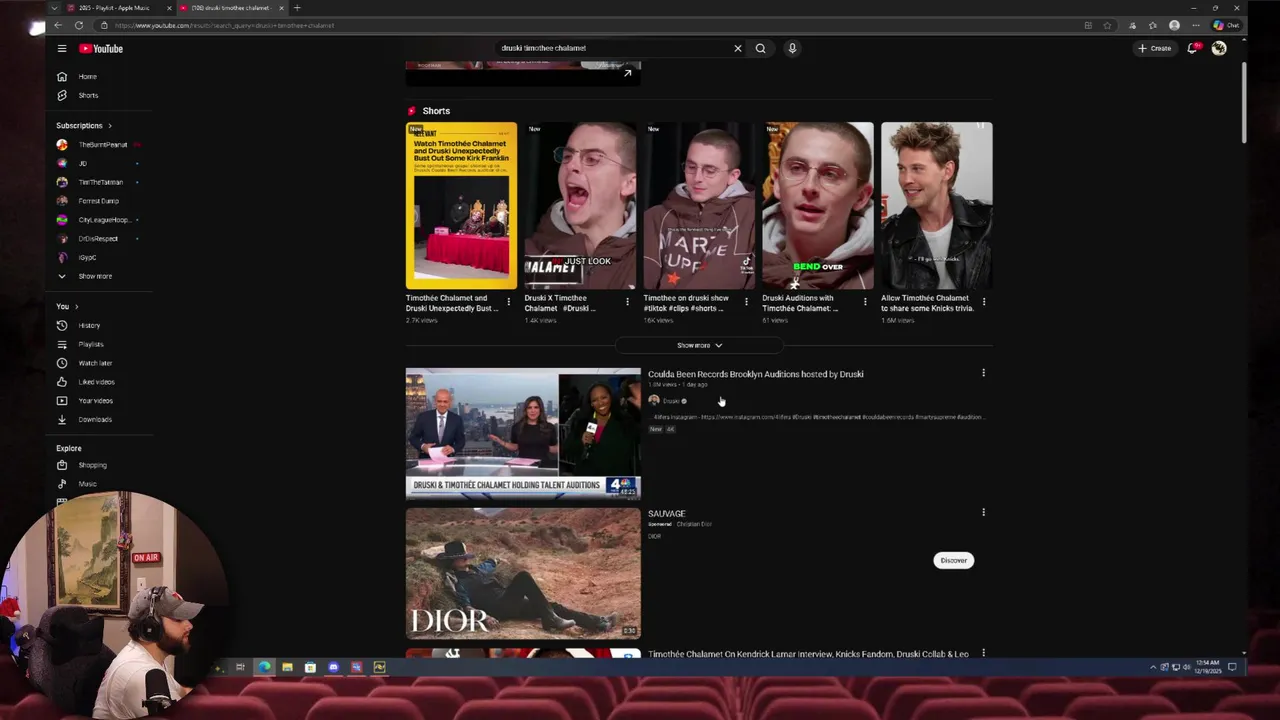Open the account avatar menu
This screenshot has height=720, width=1280.
tap(1219, 48)
